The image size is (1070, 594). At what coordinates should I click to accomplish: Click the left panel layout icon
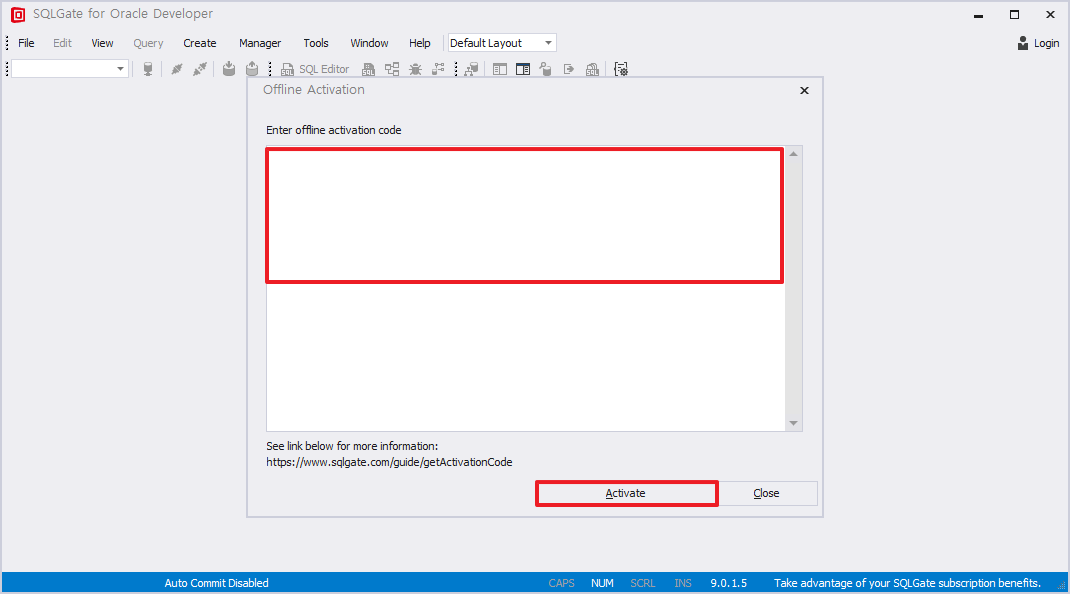[500, 69]
